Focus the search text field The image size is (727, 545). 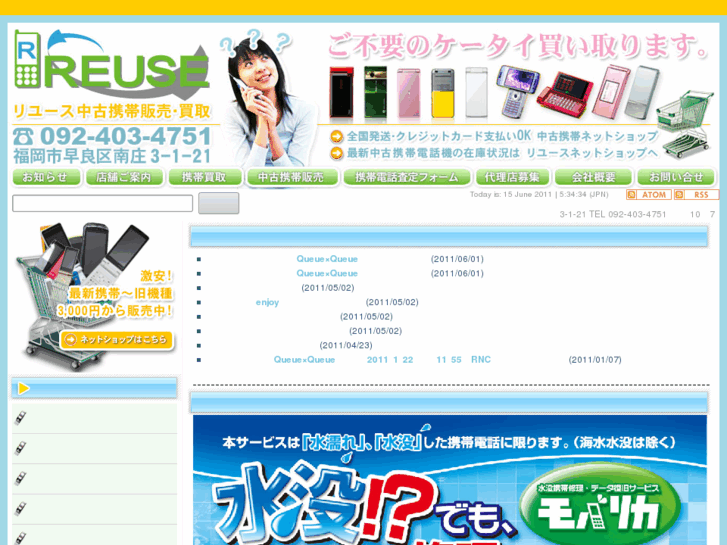tap(102, 203)
